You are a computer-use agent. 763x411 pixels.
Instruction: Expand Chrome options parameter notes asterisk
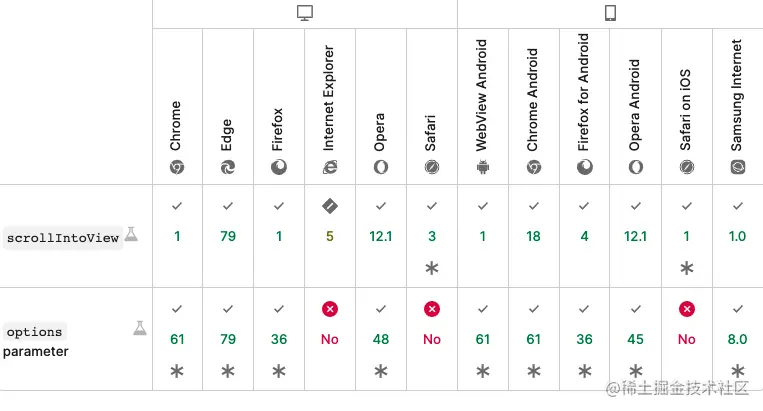coord(177,371)
